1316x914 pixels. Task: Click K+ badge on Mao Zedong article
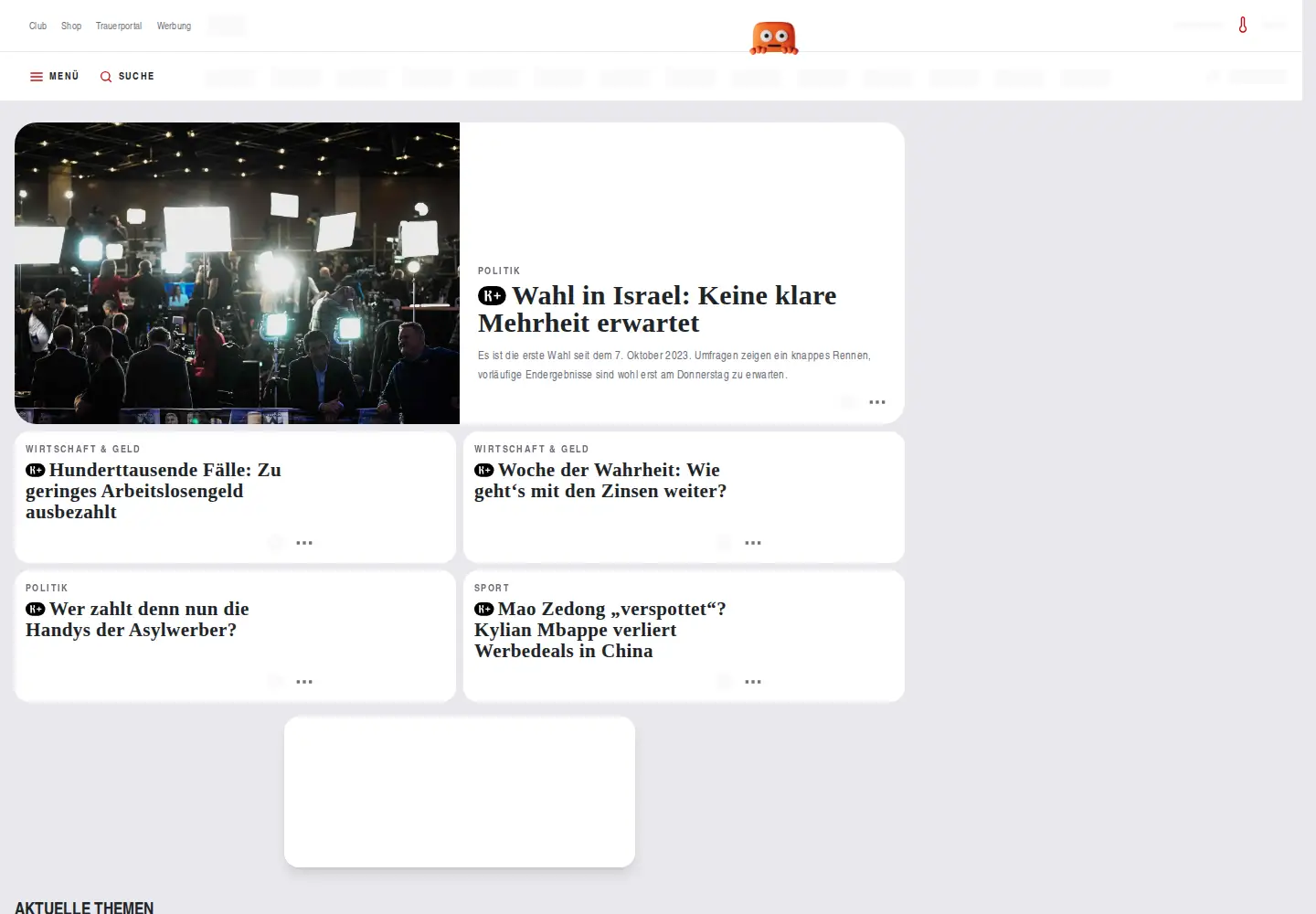tap(484, 609)
